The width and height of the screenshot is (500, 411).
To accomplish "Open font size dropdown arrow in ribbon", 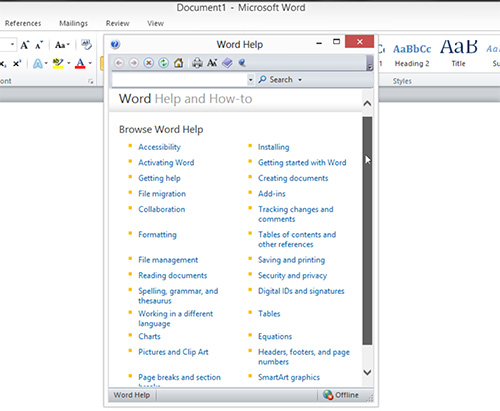I will click(12, 44).
